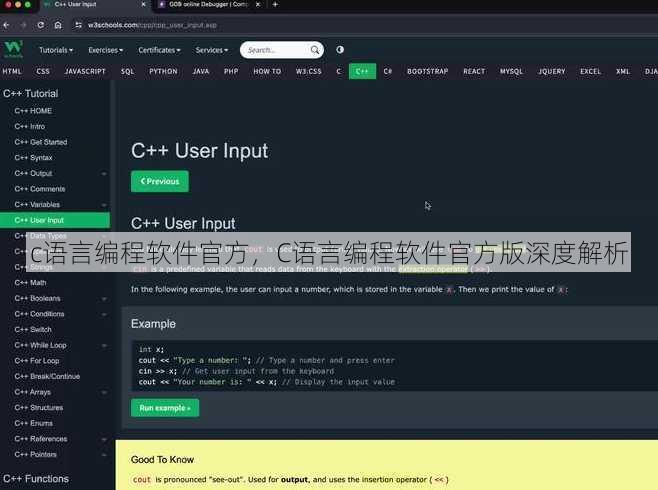Viewport: 658px width, 490px height.
Task: Expand C++ Arrays submenu arrow
Action: click(x=104, y=392)
